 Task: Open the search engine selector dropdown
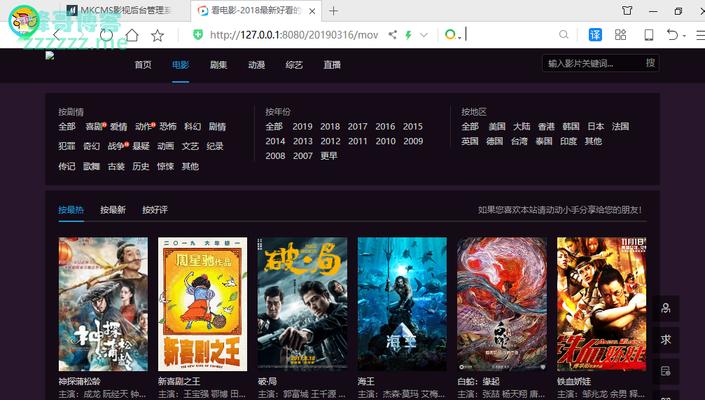pos(453,35)
